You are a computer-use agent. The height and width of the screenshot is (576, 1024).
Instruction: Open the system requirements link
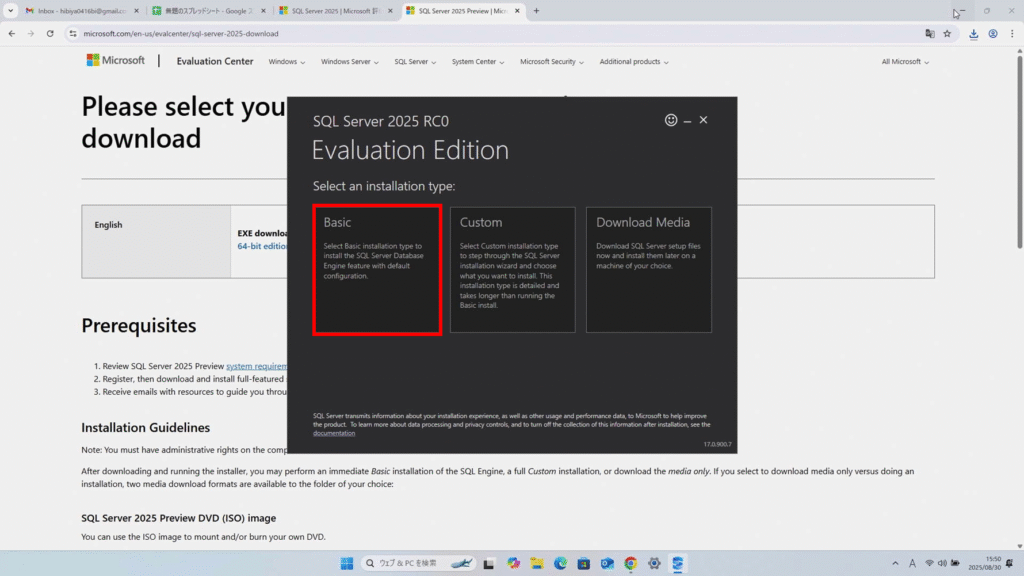click(256, 366)
